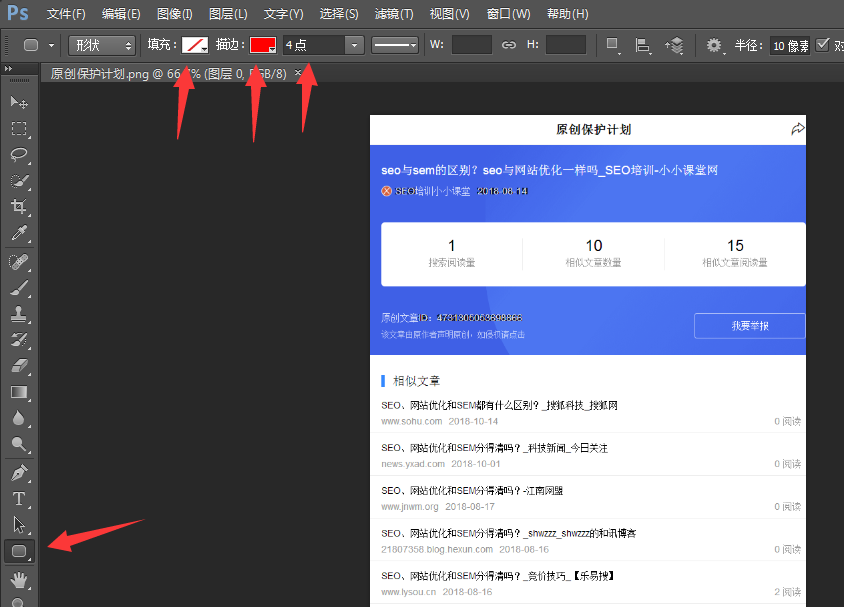Open the 编辑(E) menu
This screenshot has width=844, height=607.
(121, 13)
